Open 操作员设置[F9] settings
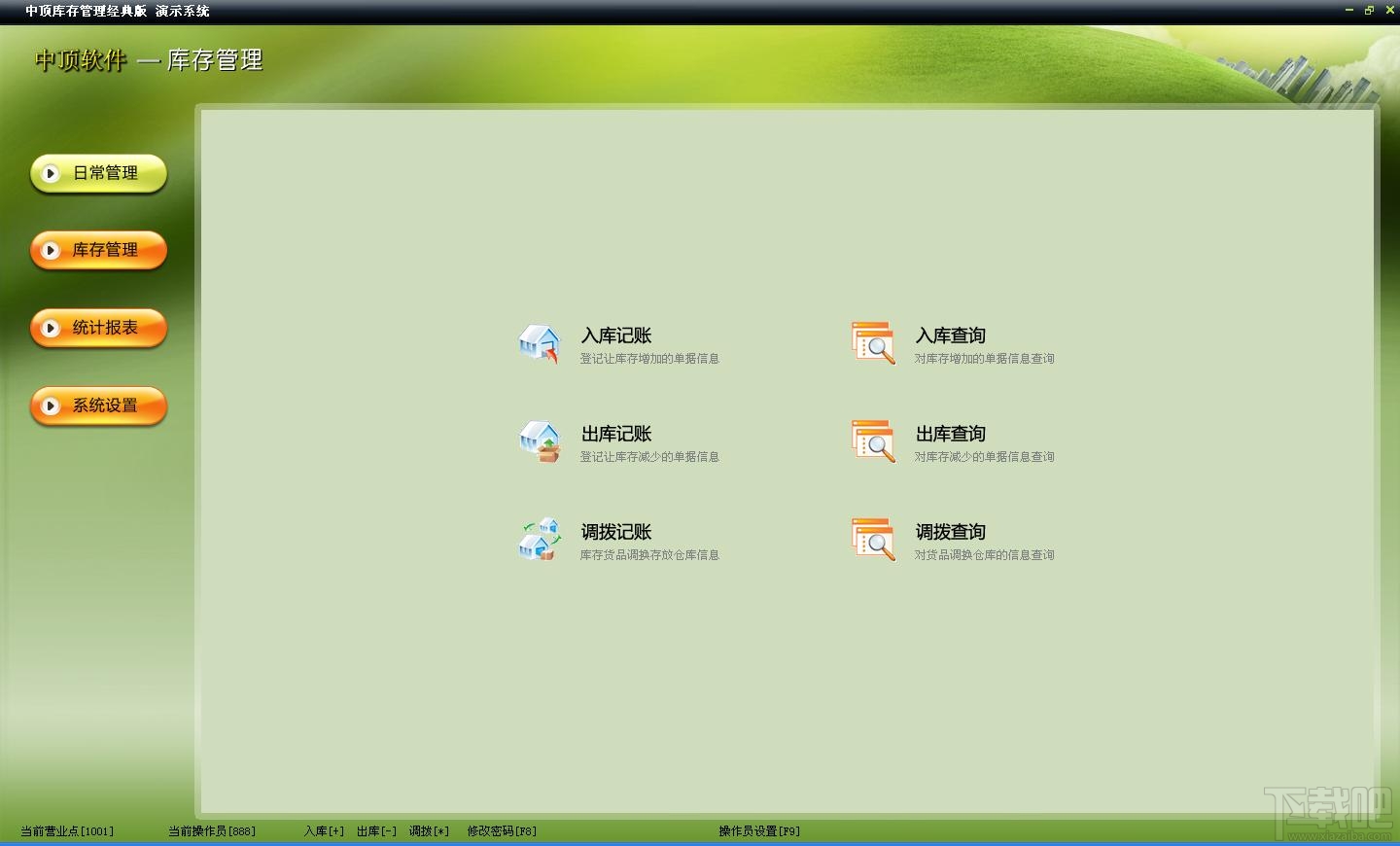Image resolution: width=1400 pixels, height=846 pixels. pyautogui.click(x=757, y=831)
